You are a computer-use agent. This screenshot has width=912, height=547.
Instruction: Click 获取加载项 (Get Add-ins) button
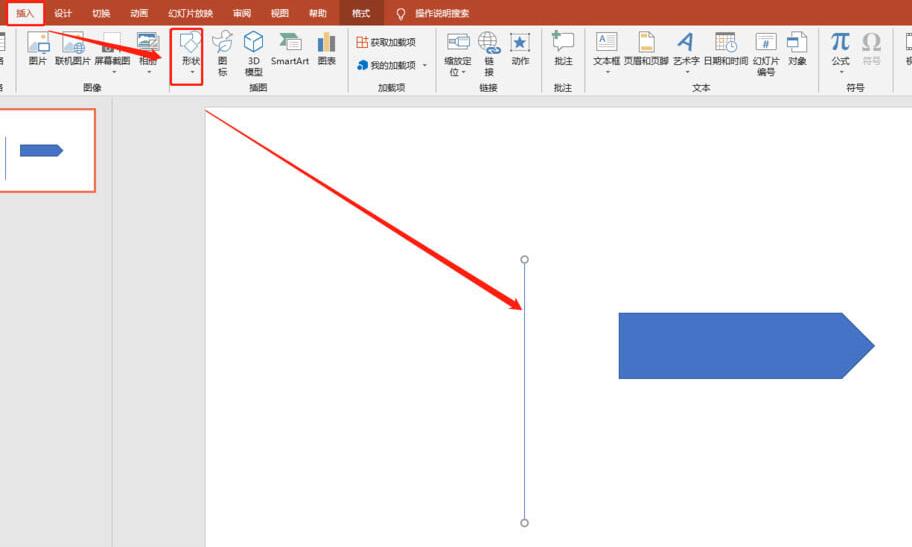tap(386, 42)
